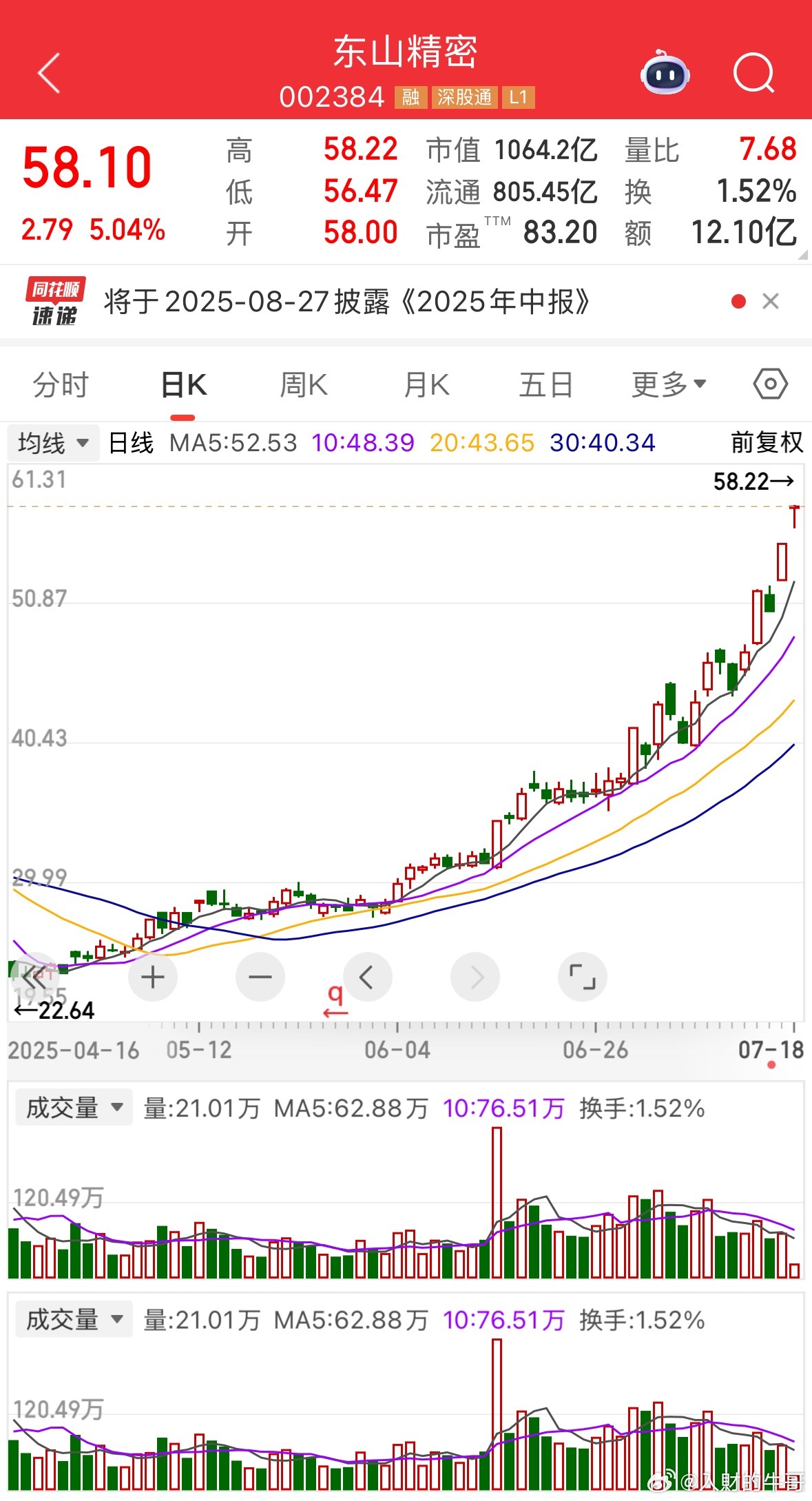This screenshot has width=812, height=1501.
Task: Tap the 融 margin trading badge
Action: click(x=410, y=97)
